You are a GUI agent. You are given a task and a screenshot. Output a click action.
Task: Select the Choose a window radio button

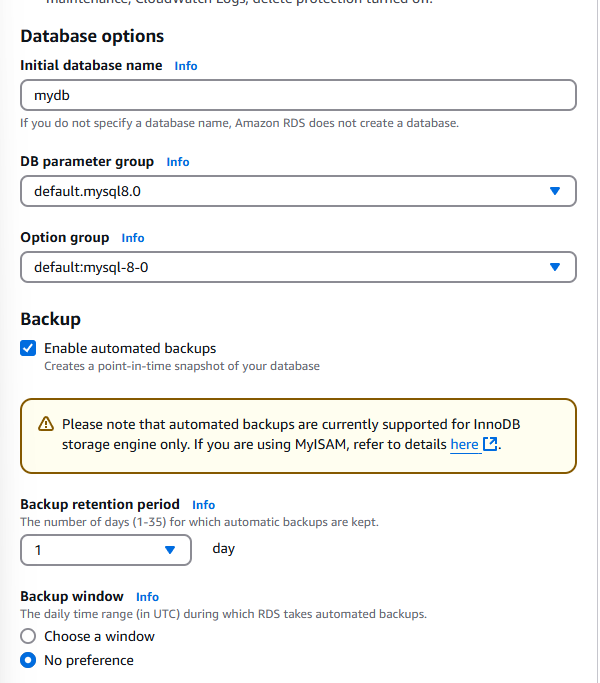(x=29, y=636)
